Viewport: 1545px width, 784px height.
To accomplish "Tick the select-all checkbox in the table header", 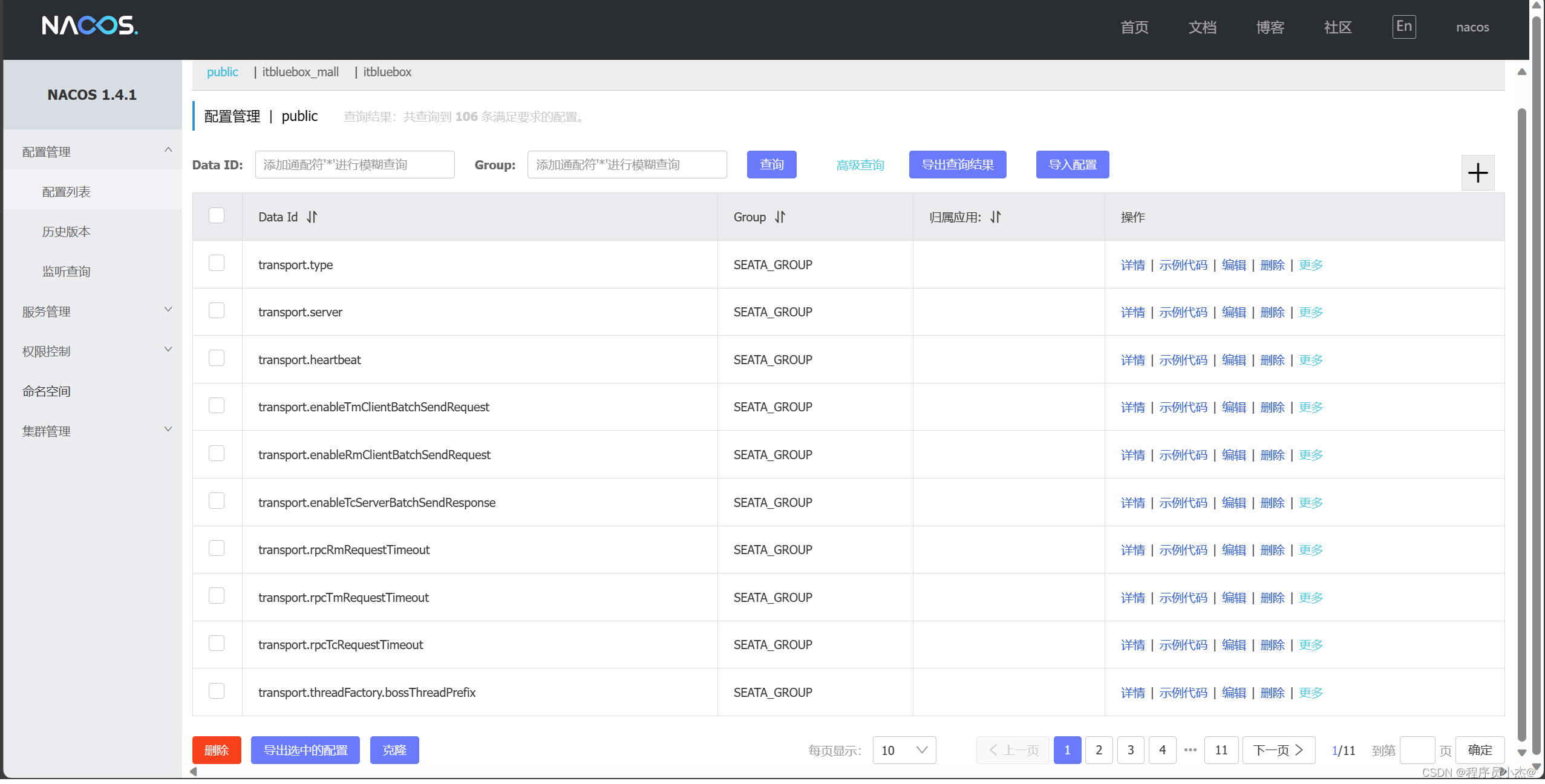I will pyautogui.click(x=217, y=216).
